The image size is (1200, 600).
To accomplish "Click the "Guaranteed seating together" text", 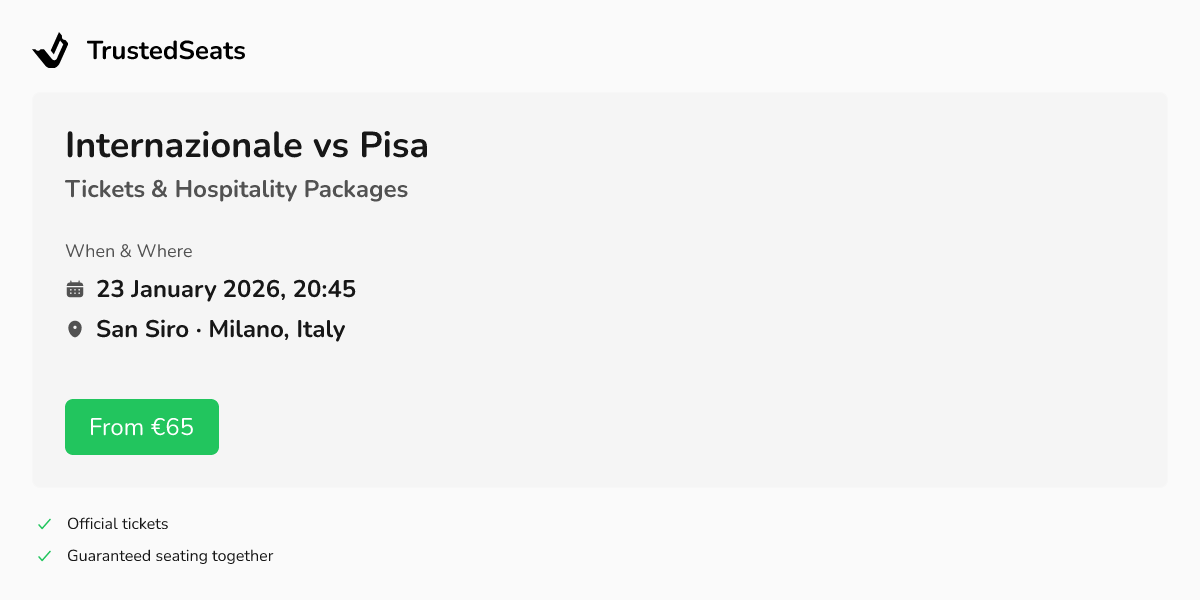I will [x=170, y=555].
